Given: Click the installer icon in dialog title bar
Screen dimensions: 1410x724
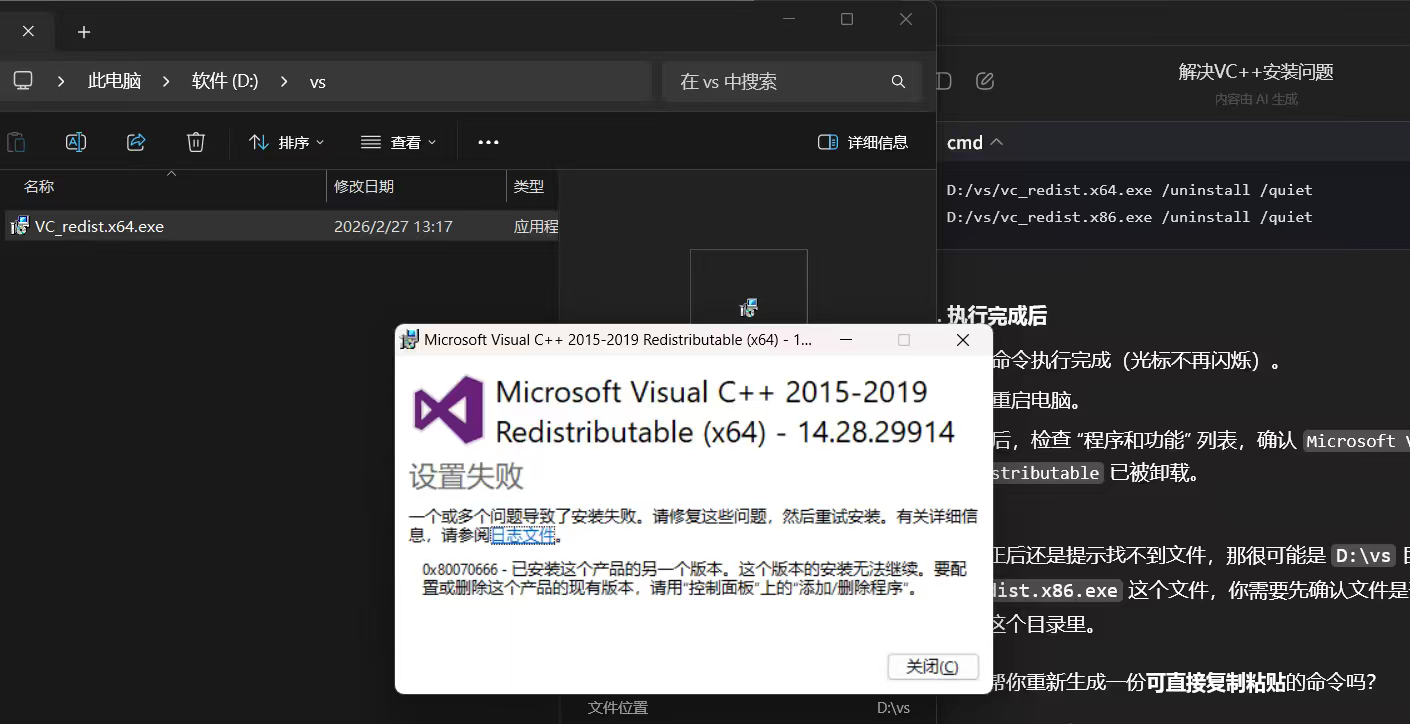Looking at the screenshot, I should pos(409,340).
